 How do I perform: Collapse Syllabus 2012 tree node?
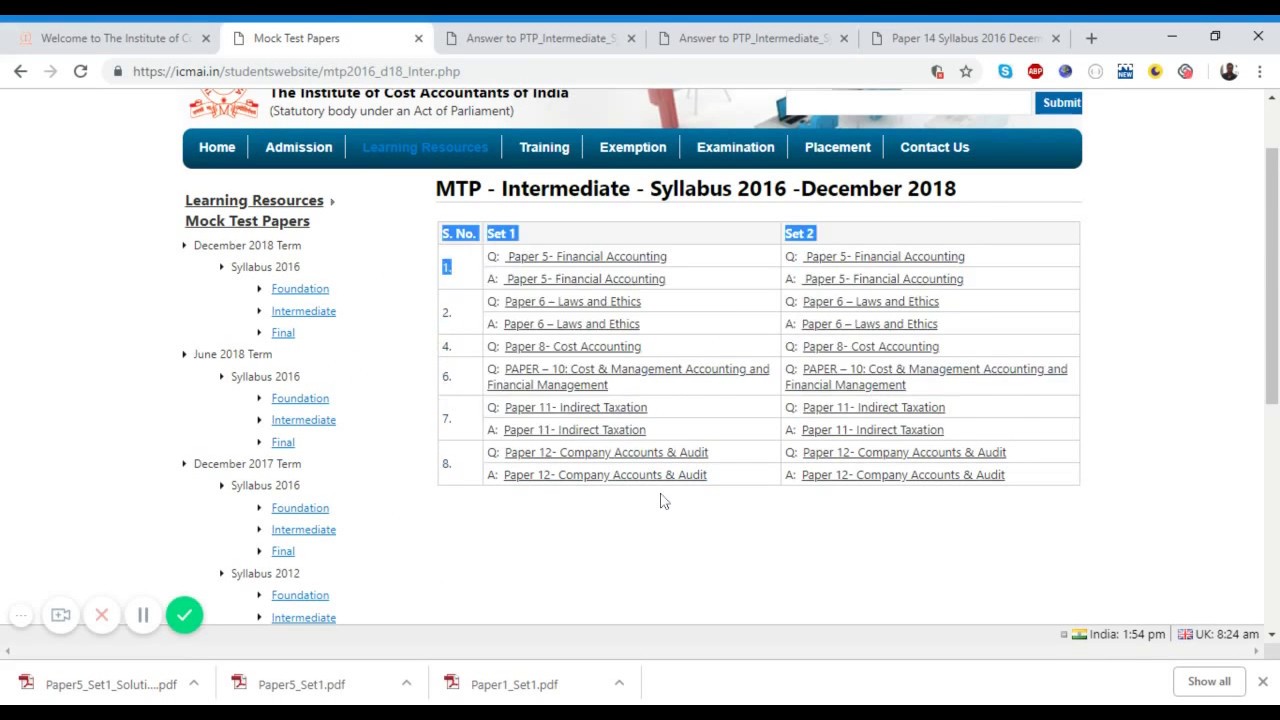(222, 573)
